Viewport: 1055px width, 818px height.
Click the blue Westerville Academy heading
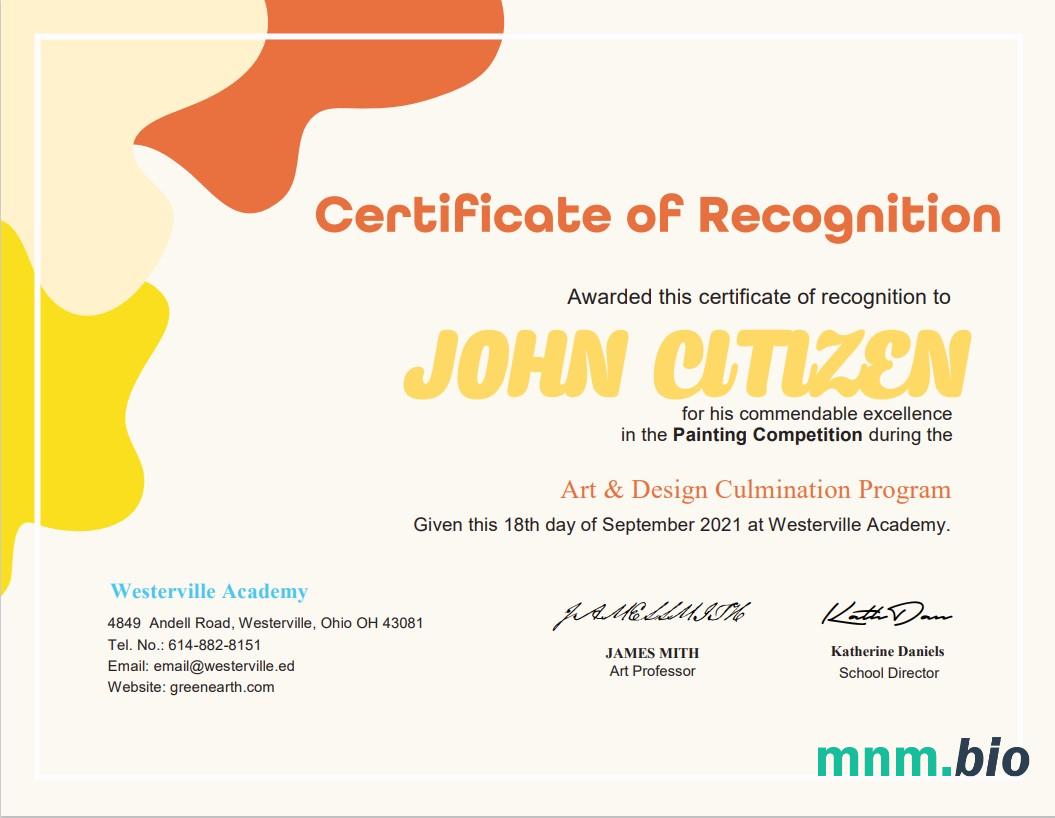coord(209,592)
